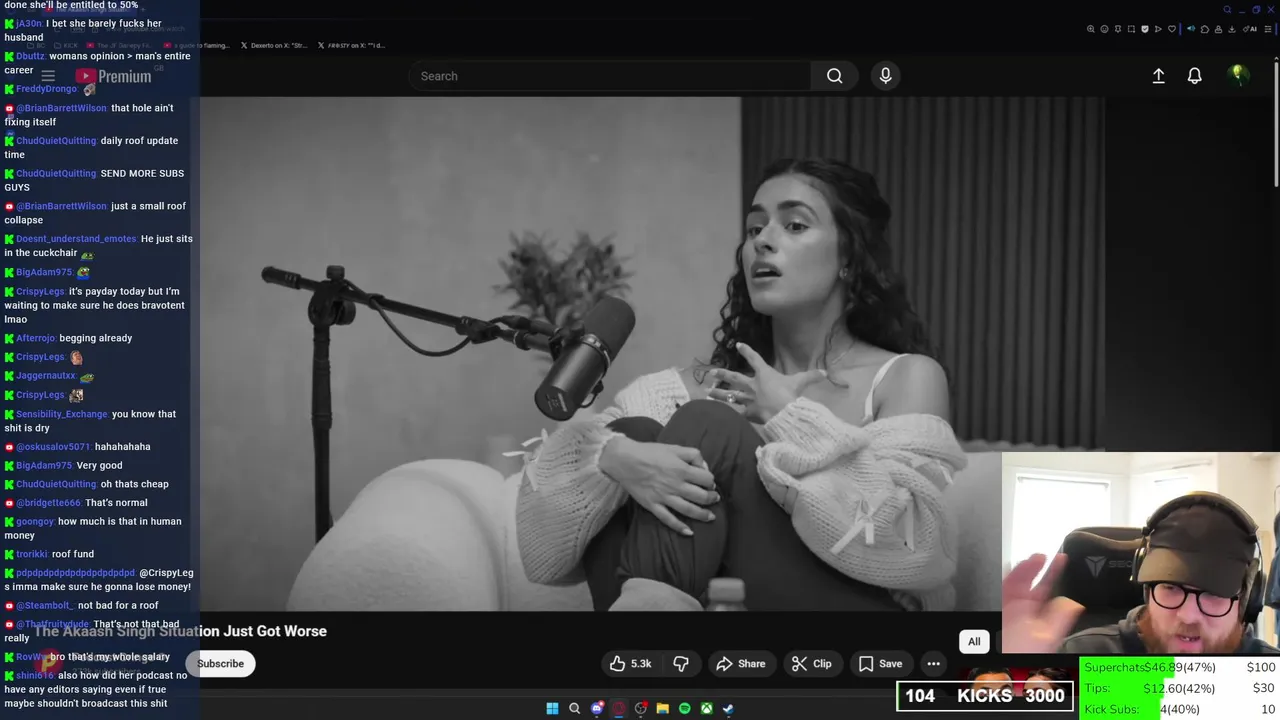
Task: Click the browser zoom icon in address bar
Action: (x=1091, y=29)
